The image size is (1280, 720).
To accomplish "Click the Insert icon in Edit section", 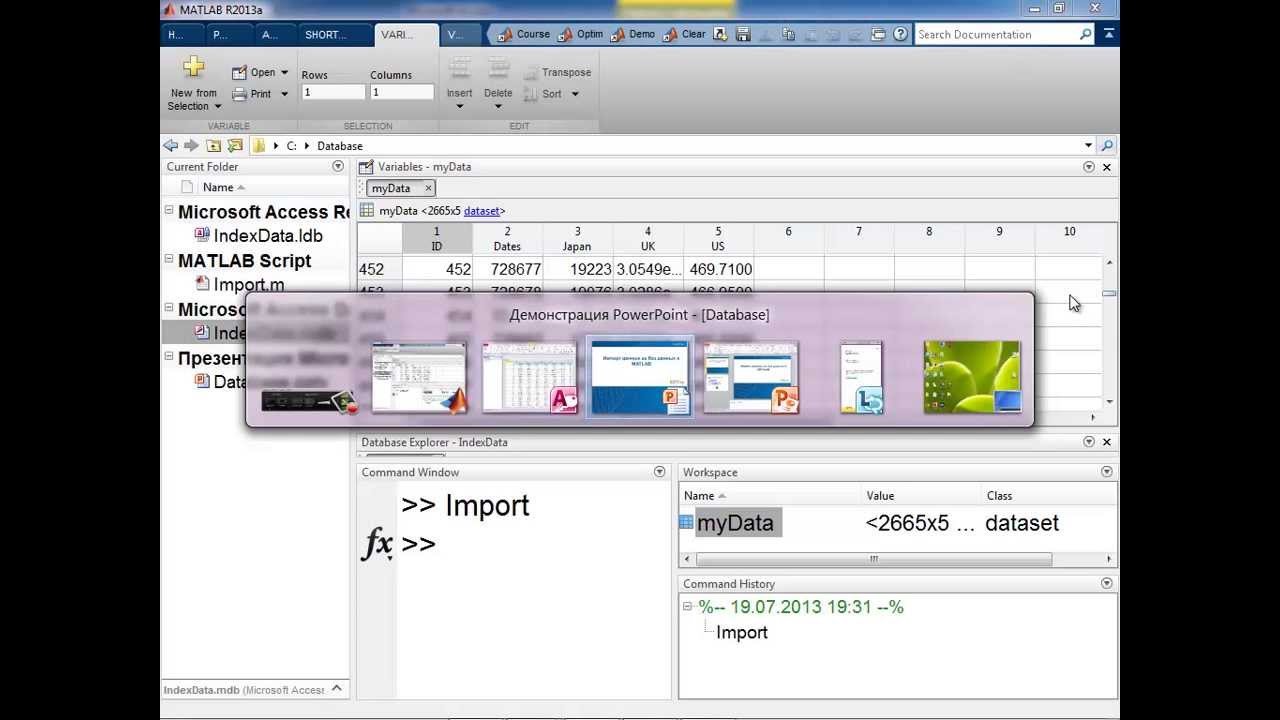I will tap(460, 68).
